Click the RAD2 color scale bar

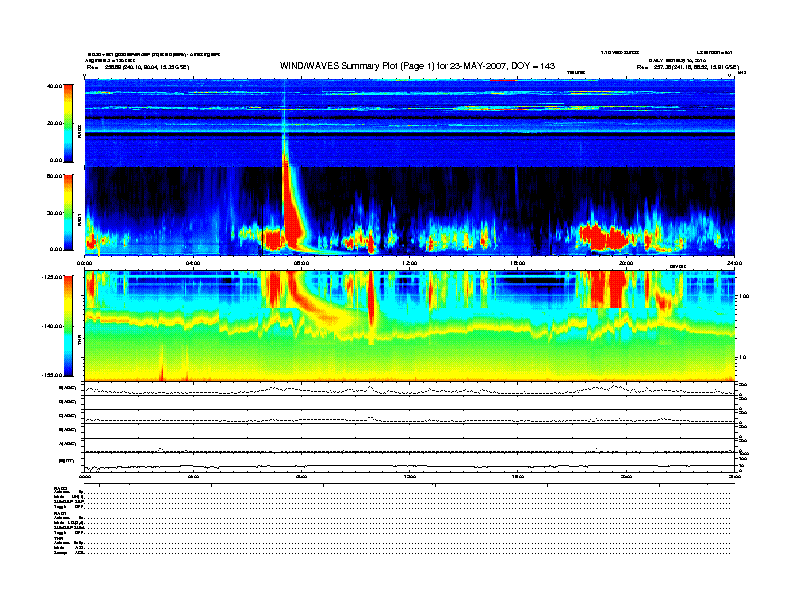pos(68,123)
